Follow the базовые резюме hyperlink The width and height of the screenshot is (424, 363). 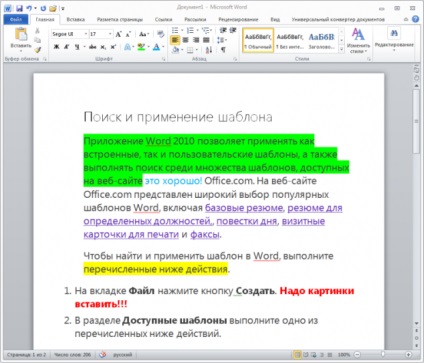pos(244,208)
